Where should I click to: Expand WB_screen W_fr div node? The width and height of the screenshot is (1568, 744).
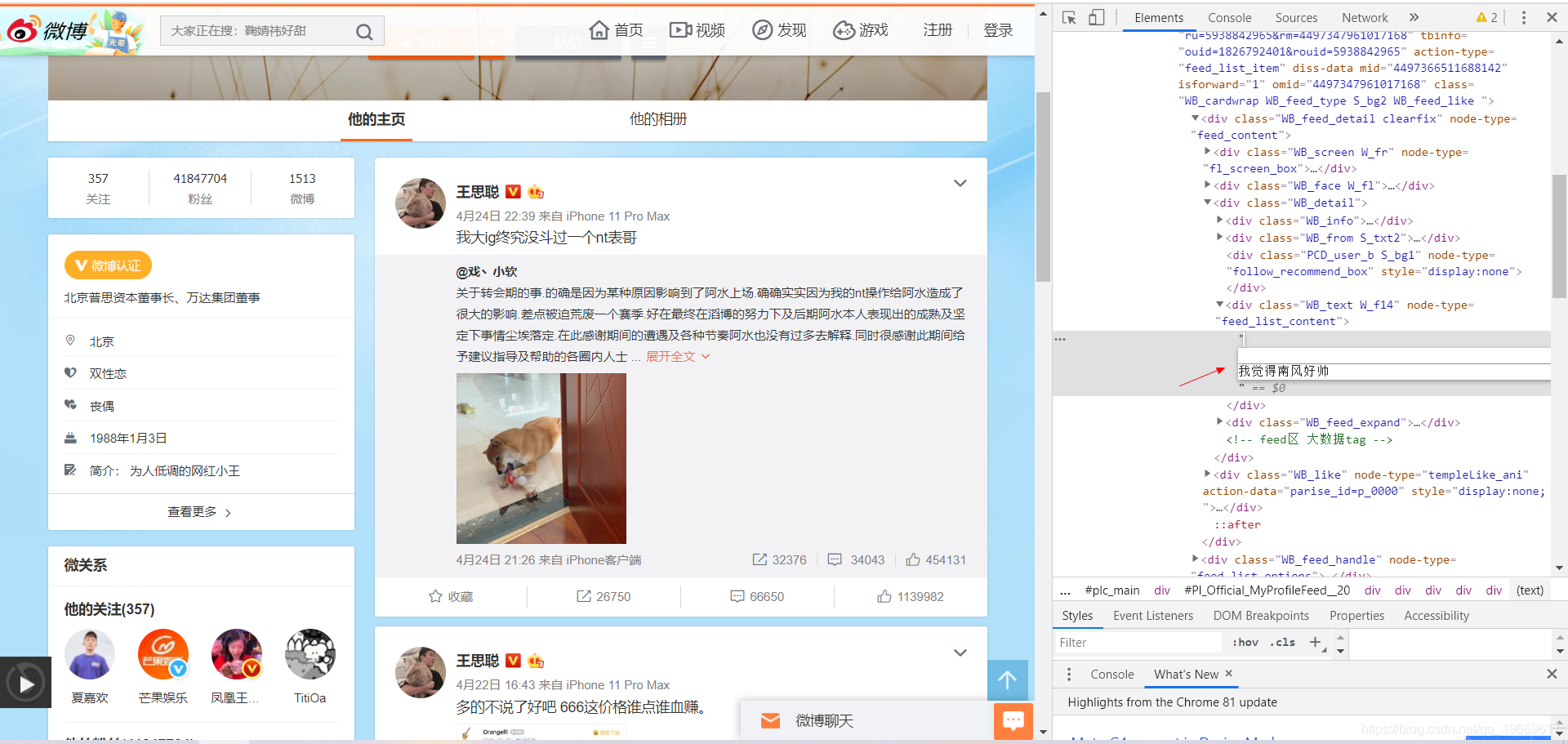coord(1208,152)
